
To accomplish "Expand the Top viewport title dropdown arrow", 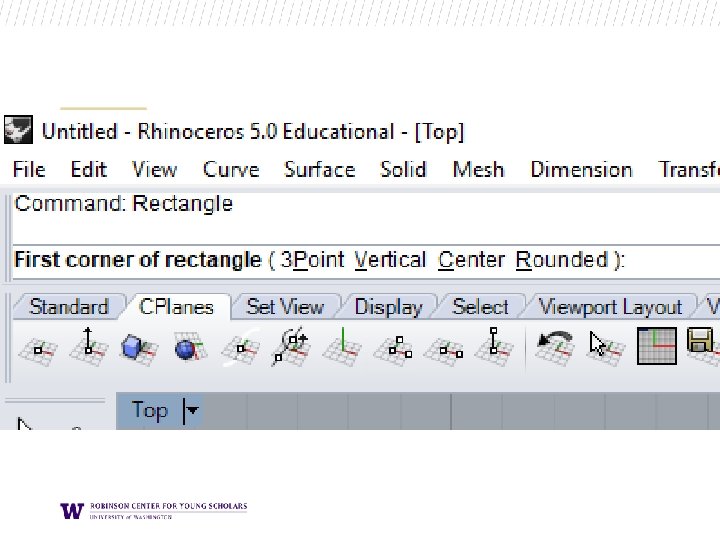I will [192, 410].
